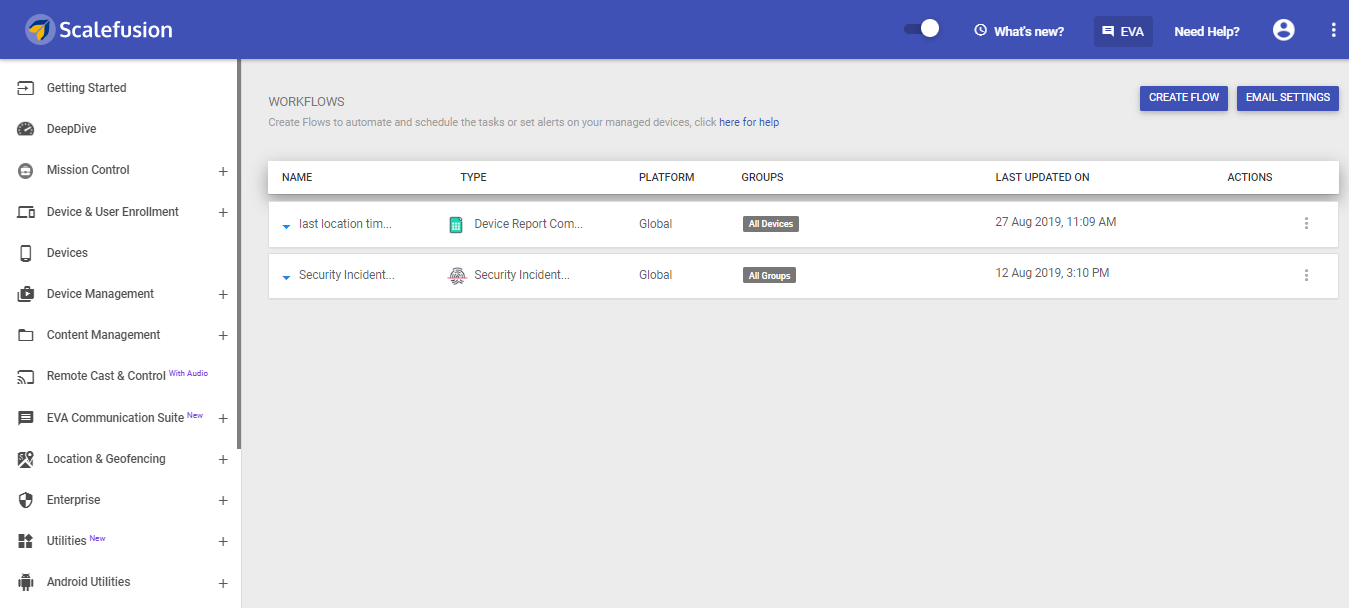
Task: Click the Mission Control icon
Action: point(26,170)
